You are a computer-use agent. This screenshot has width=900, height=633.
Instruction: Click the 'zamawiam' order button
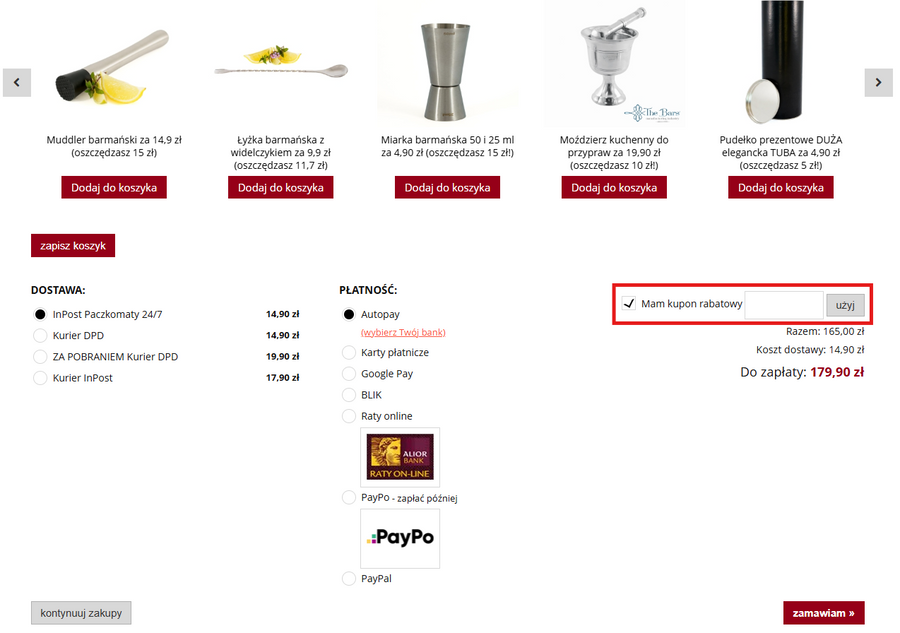823,613
